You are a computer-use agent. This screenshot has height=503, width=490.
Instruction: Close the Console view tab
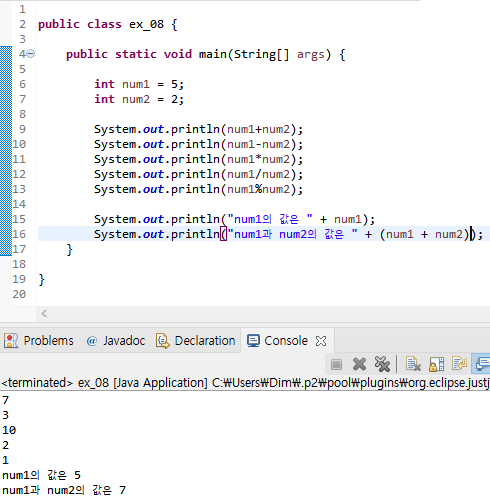(x=321, y=341)
